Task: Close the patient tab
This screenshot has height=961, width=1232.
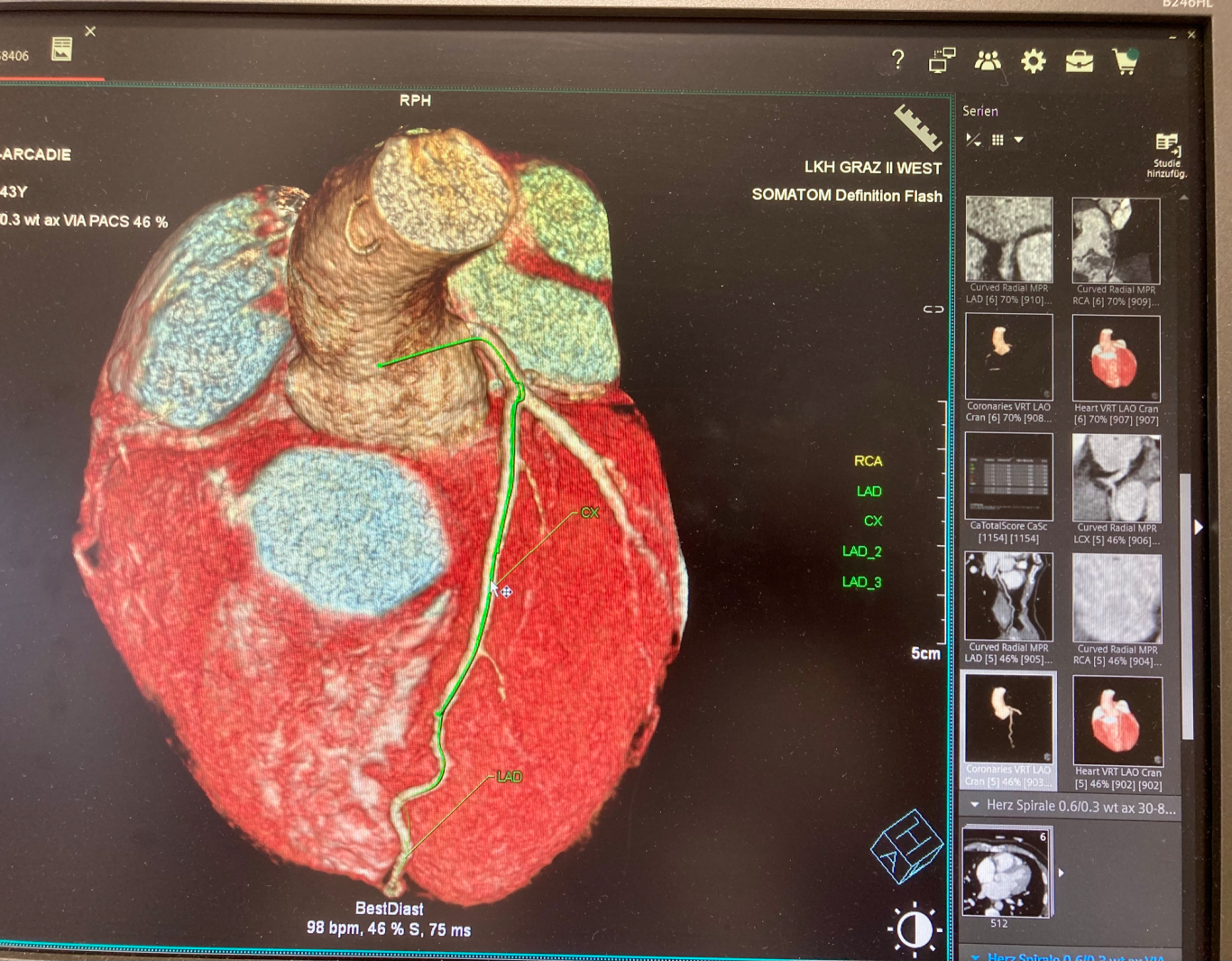Action: tap(90, 32)
